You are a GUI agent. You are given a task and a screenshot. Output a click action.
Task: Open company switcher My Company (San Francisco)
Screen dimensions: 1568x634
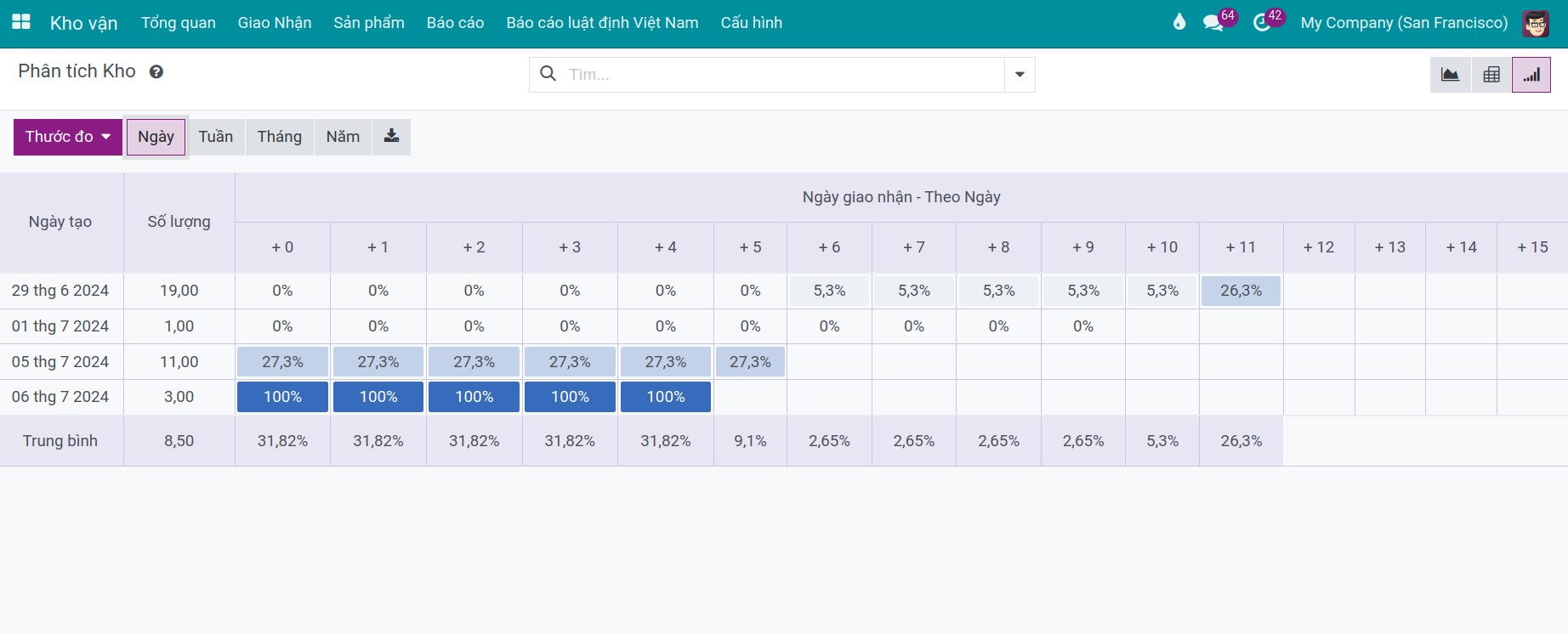point(1404,23)
